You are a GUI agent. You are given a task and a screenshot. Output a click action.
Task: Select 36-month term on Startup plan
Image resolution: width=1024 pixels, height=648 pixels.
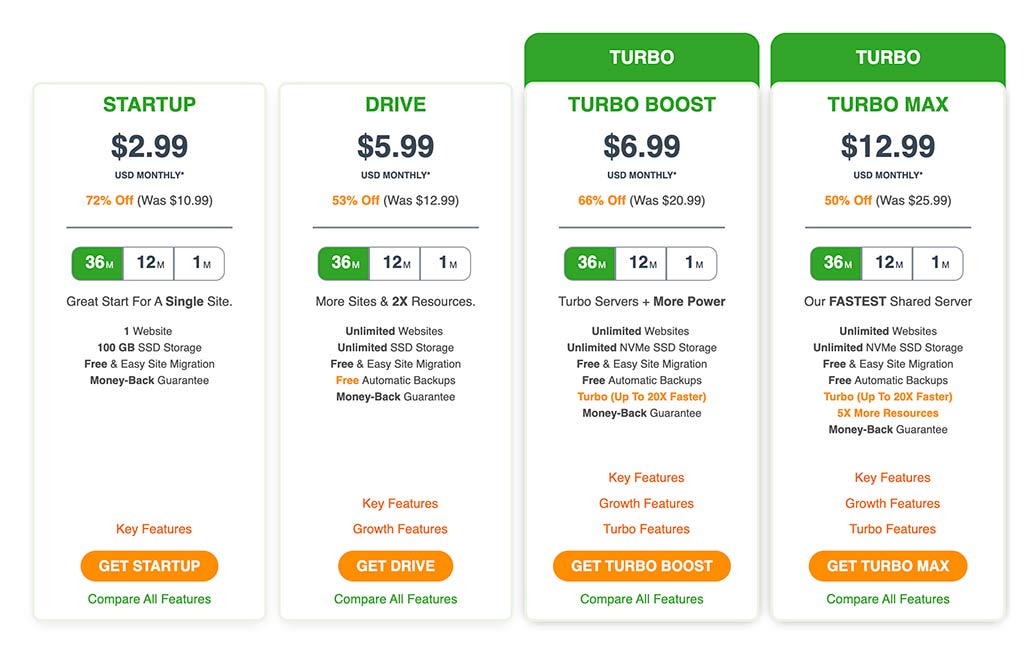click(x=98, y=264)
